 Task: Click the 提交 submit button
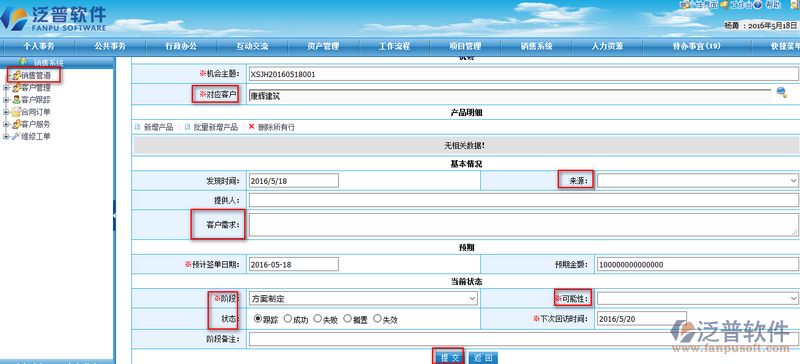[449, 358]
